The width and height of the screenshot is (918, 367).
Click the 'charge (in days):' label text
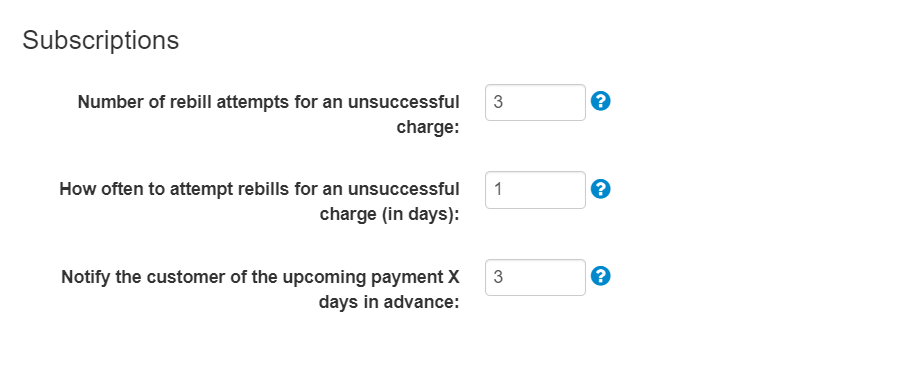pos(389,214)
